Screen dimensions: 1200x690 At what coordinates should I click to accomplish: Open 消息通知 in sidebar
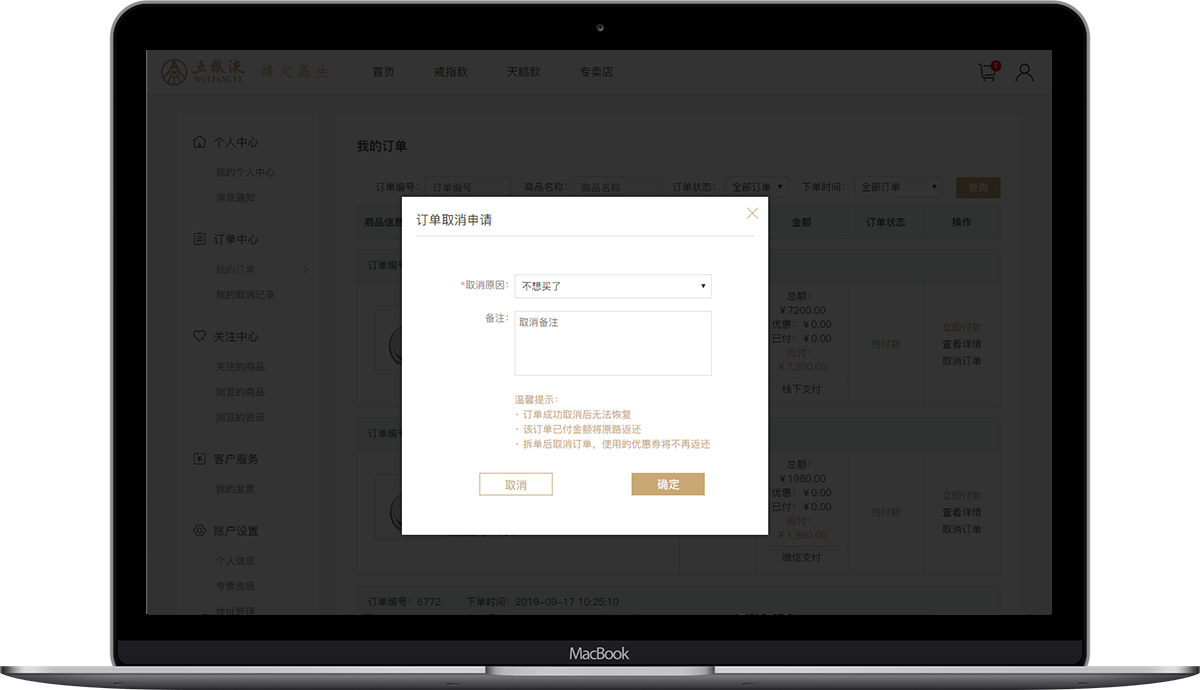click(x=236, y=197)
